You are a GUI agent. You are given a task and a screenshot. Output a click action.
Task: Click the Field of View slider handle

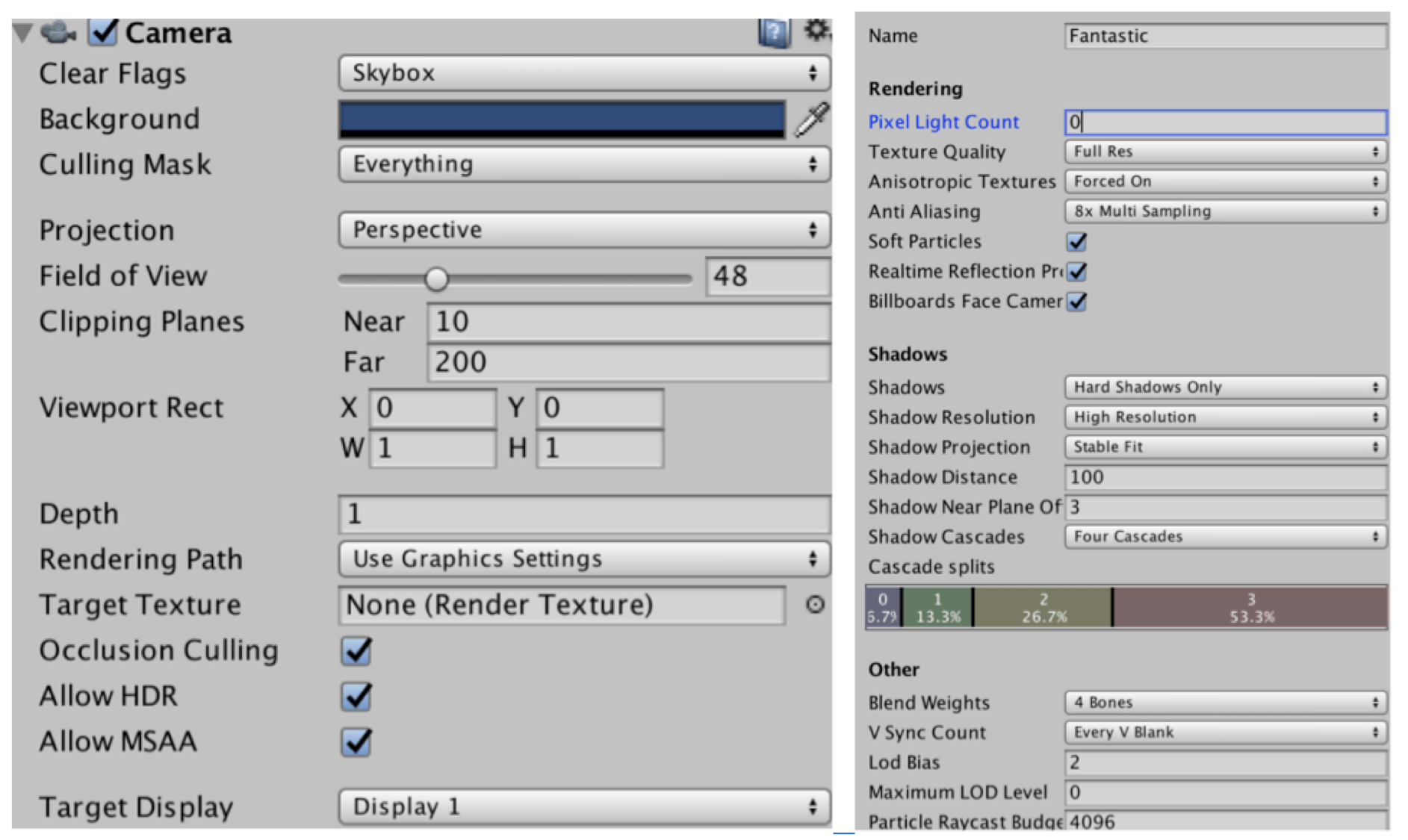pyautogui.click(x=436, y=279)
